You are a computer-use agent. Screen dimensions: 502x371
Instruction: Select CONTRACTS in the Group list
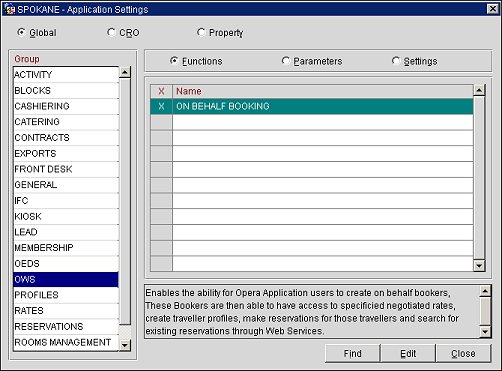66,138
